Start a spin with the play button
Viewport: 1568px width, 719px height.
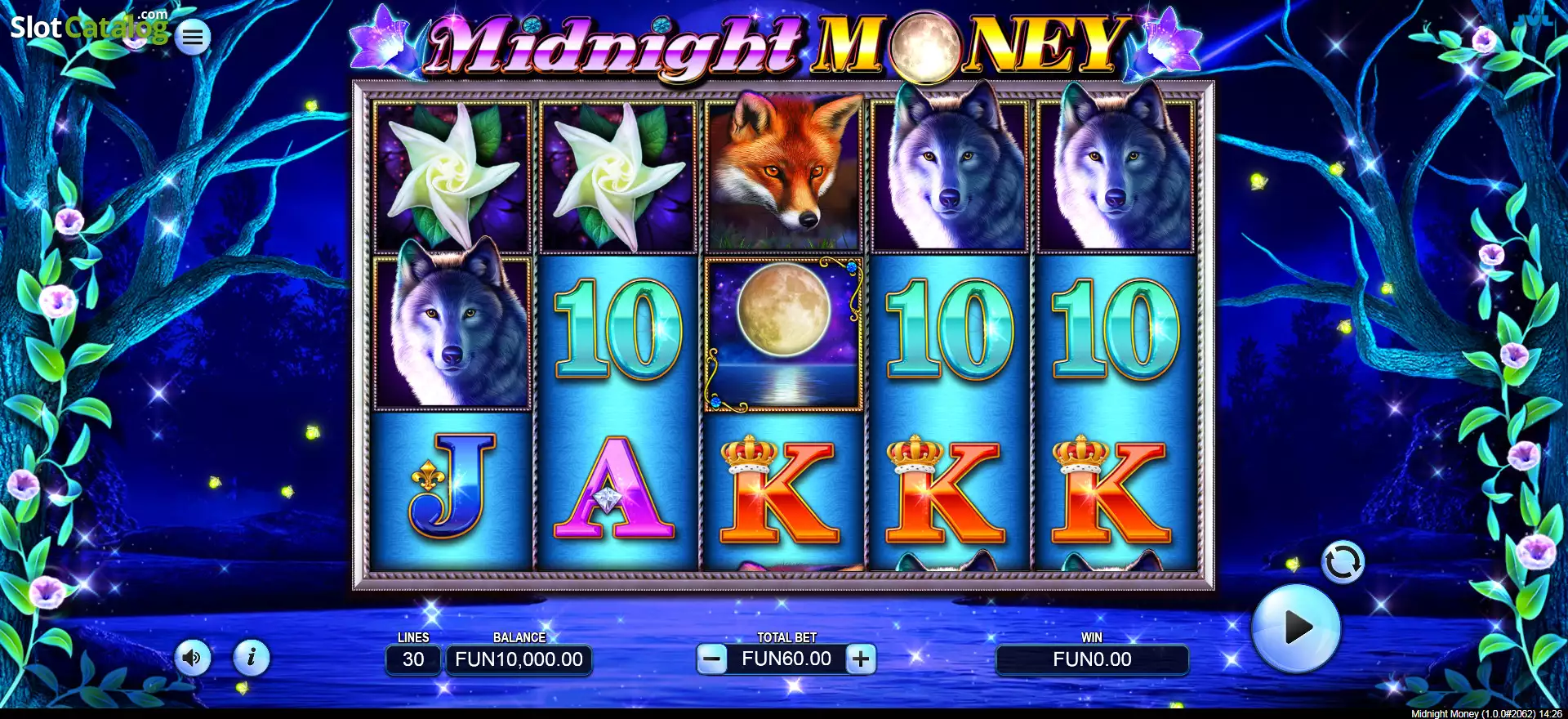point(1296,627)
